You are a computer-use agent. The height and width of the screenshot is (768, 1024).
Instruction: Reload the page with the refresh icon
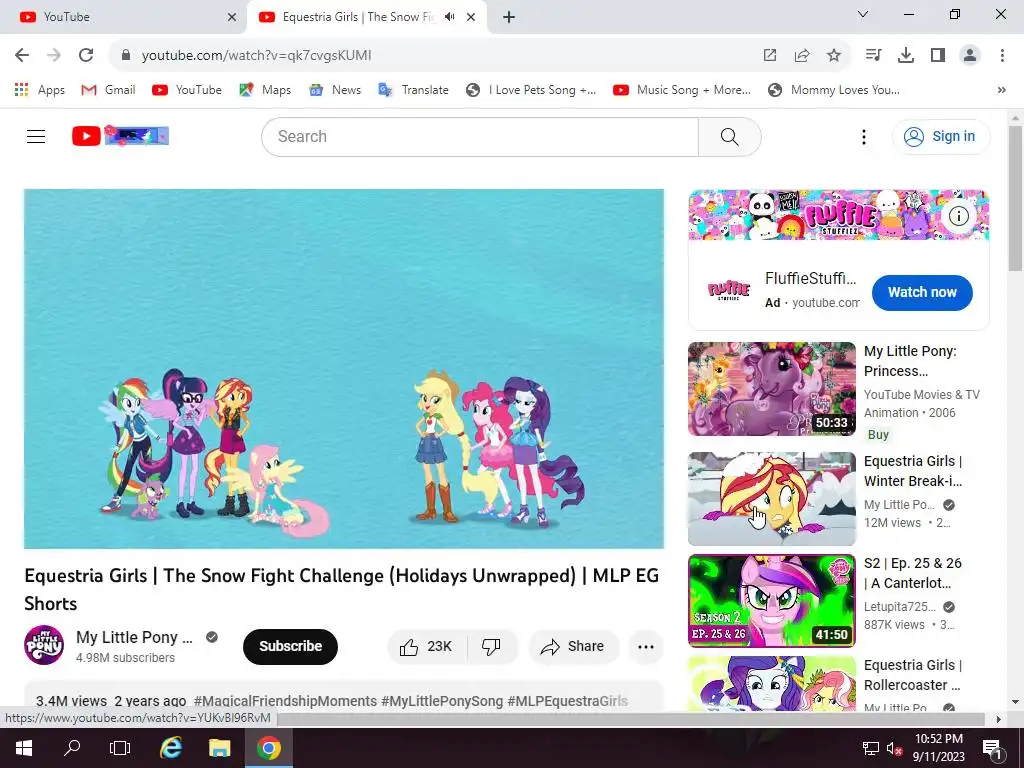[x=86, y=56]
